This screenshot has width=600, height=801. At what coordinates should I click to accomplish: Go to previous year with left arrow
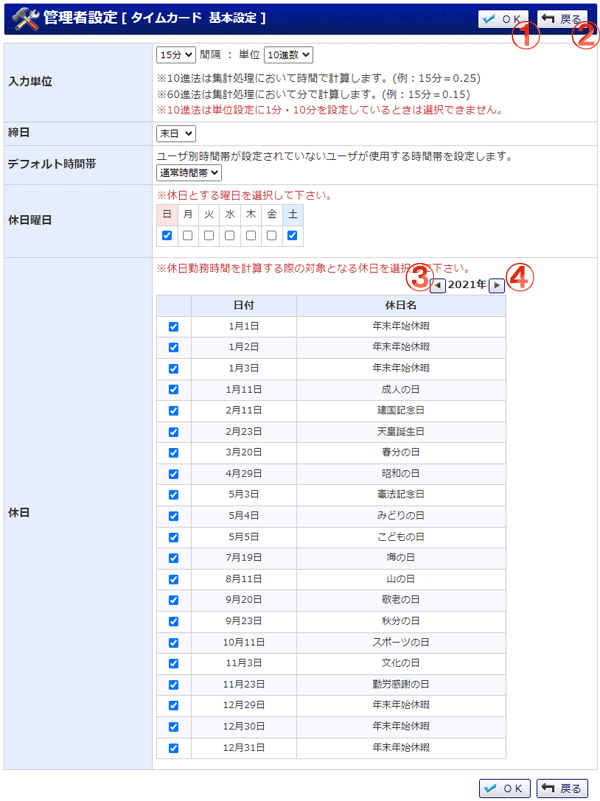(x=438, y=285)
